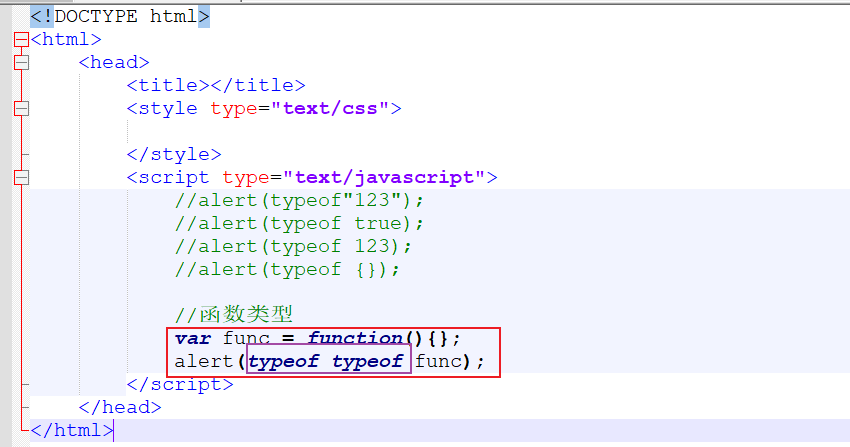Collapse the html tag fold marker

21,40
